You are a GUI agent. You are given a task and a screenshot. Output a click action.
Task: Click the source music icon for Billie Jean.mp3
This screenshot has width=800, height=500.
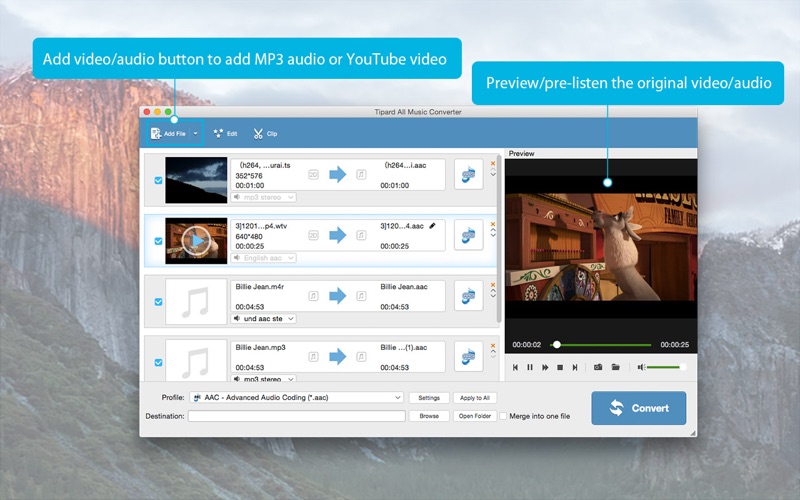(x=313, y=357)
